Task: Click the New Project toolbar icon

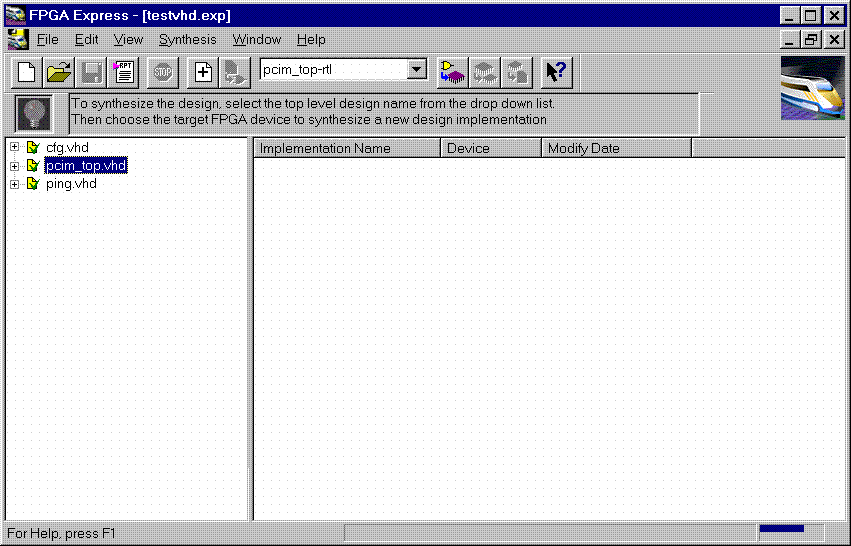Action: pos(27,72)
